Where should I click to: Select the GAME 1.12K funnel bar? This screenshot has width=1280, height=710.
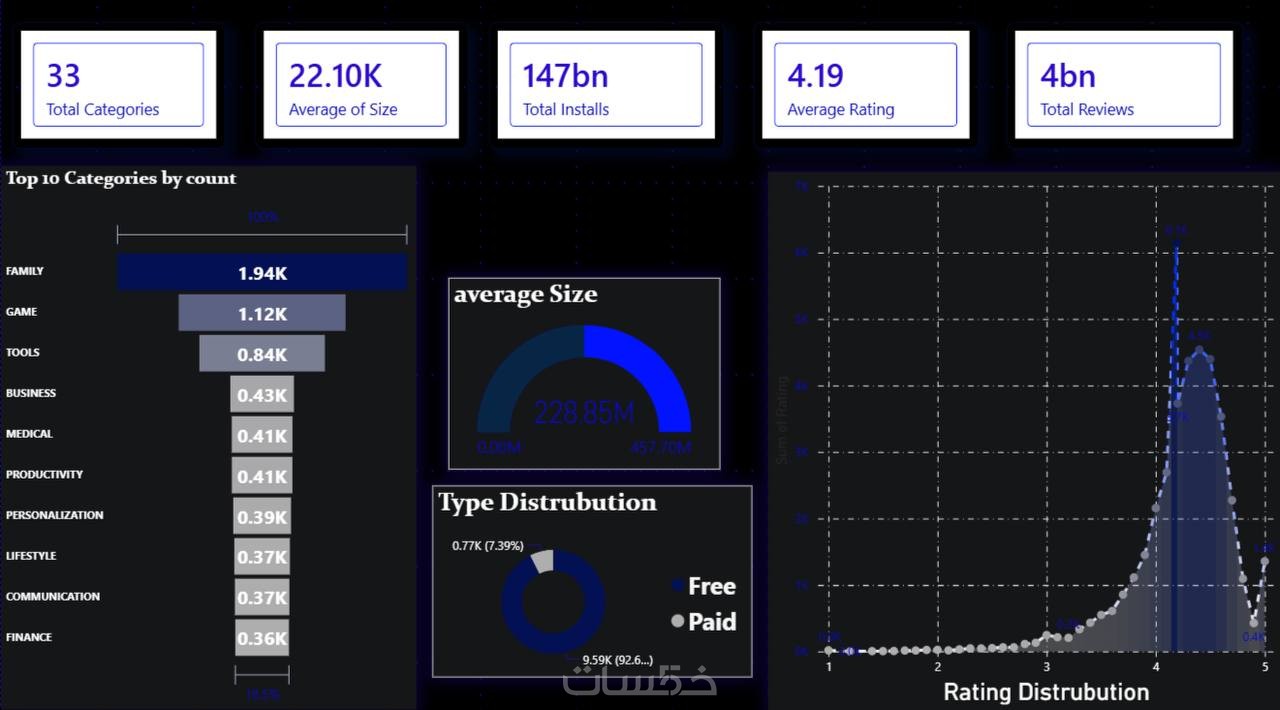[x=262, y=313]
